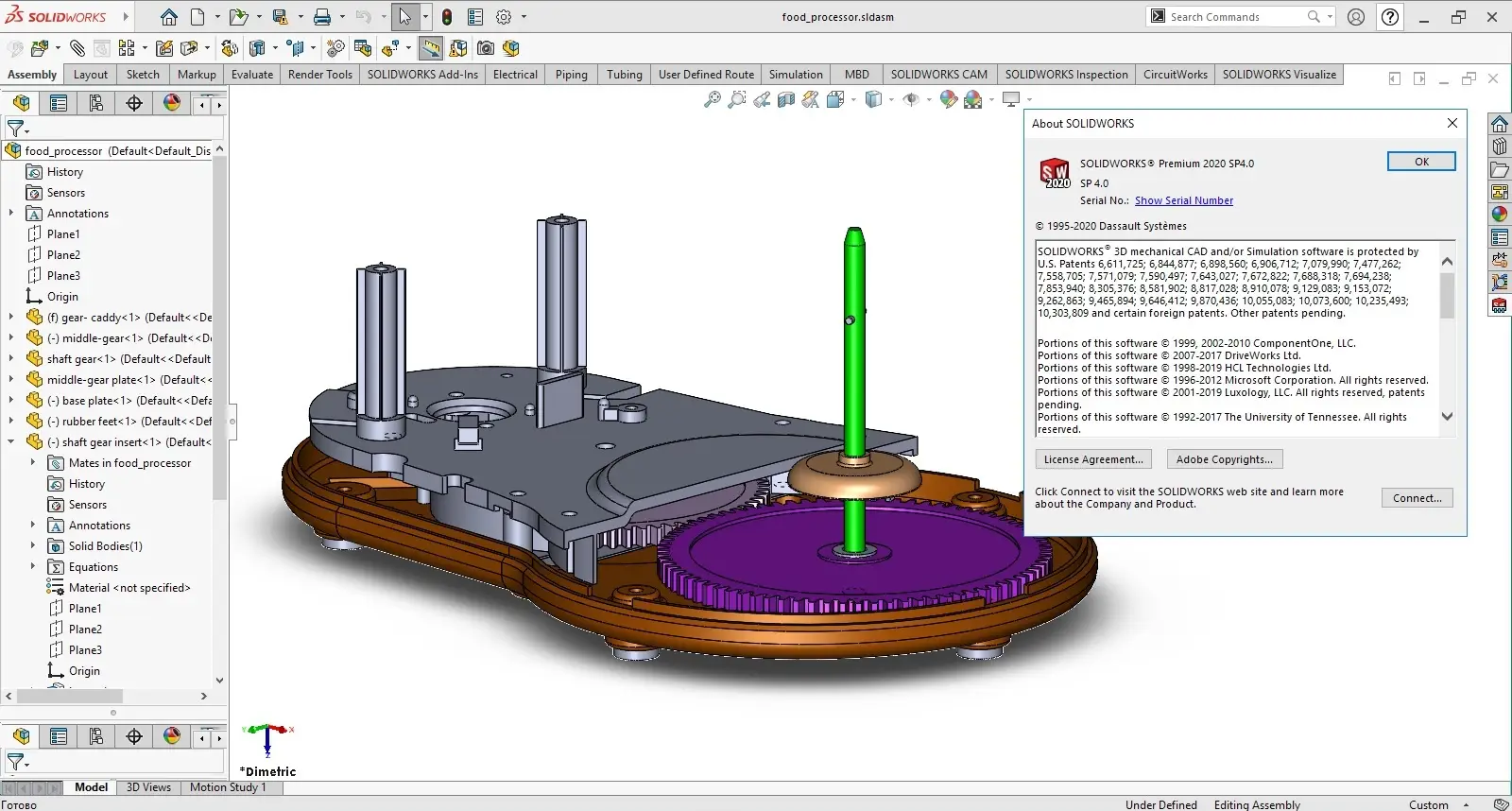Viewport: 1512px width, 811px height.
Task: Click the Exploded View icon
Action: click(x=390, y=48)
